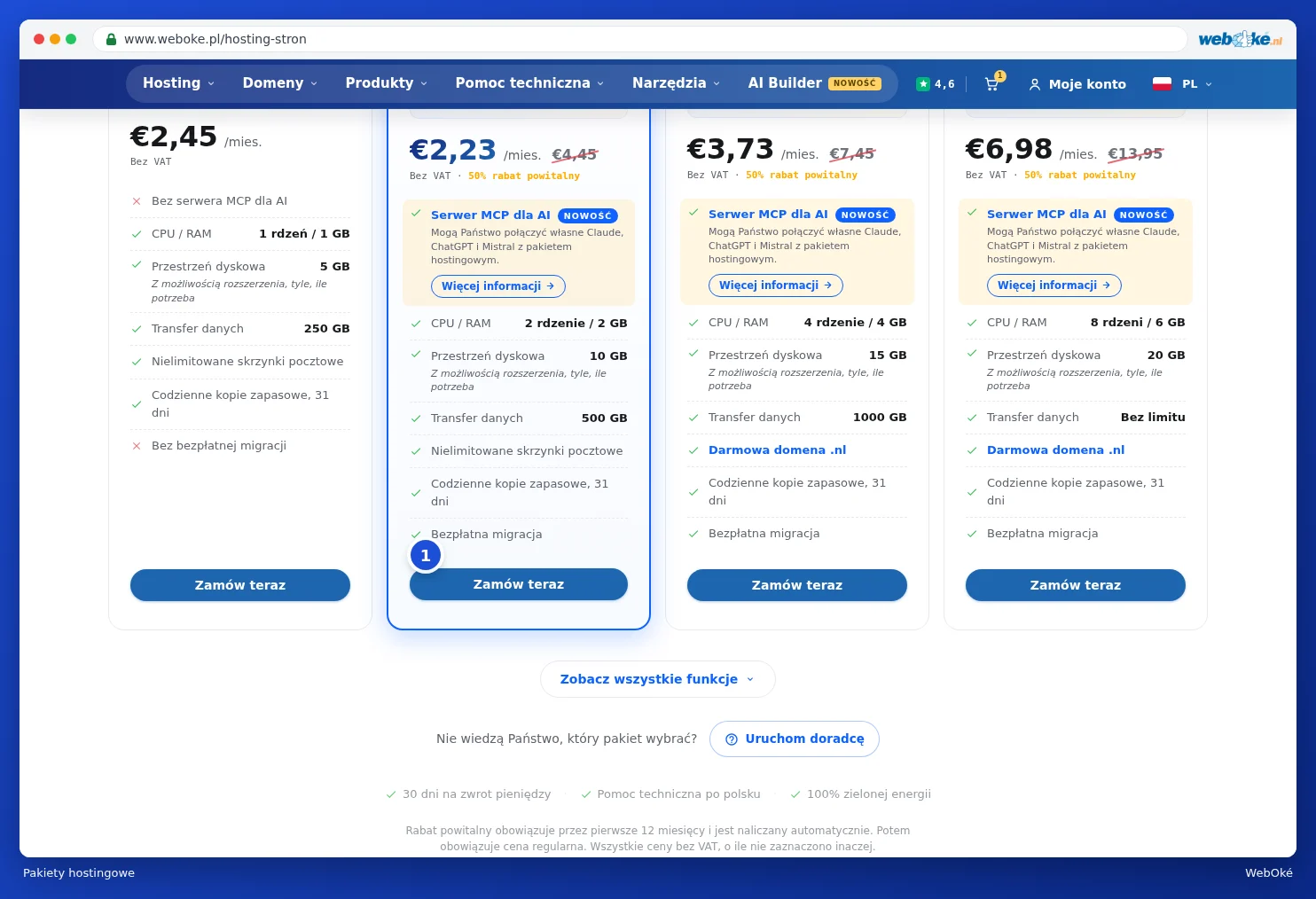Click the "Bez serwera MCP dla AI" row
Viewport: 1316px width, 899px height.
pyautogui.click(x=240, y=201)
